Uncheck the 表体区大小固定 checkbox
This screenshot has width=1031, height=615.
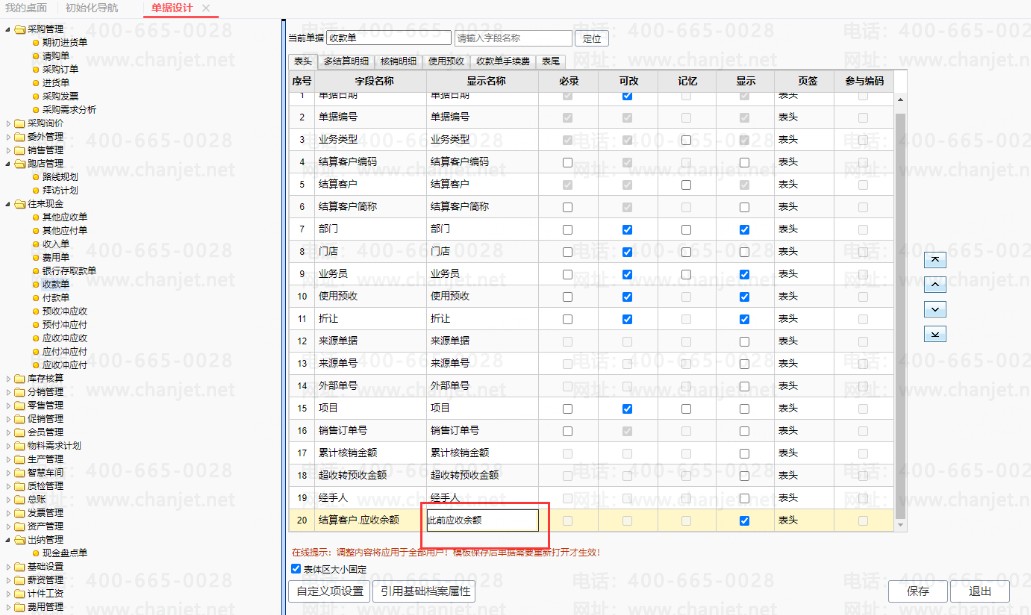(x=296, y=569)
